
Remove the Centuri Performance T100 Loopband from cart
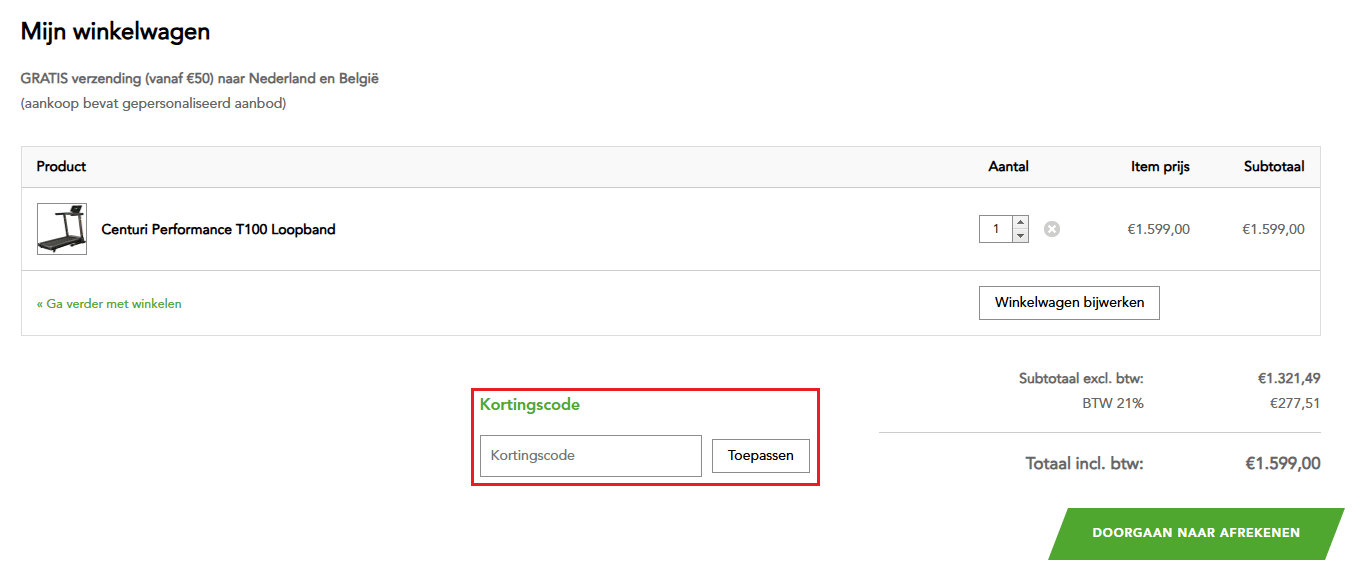1051,229
